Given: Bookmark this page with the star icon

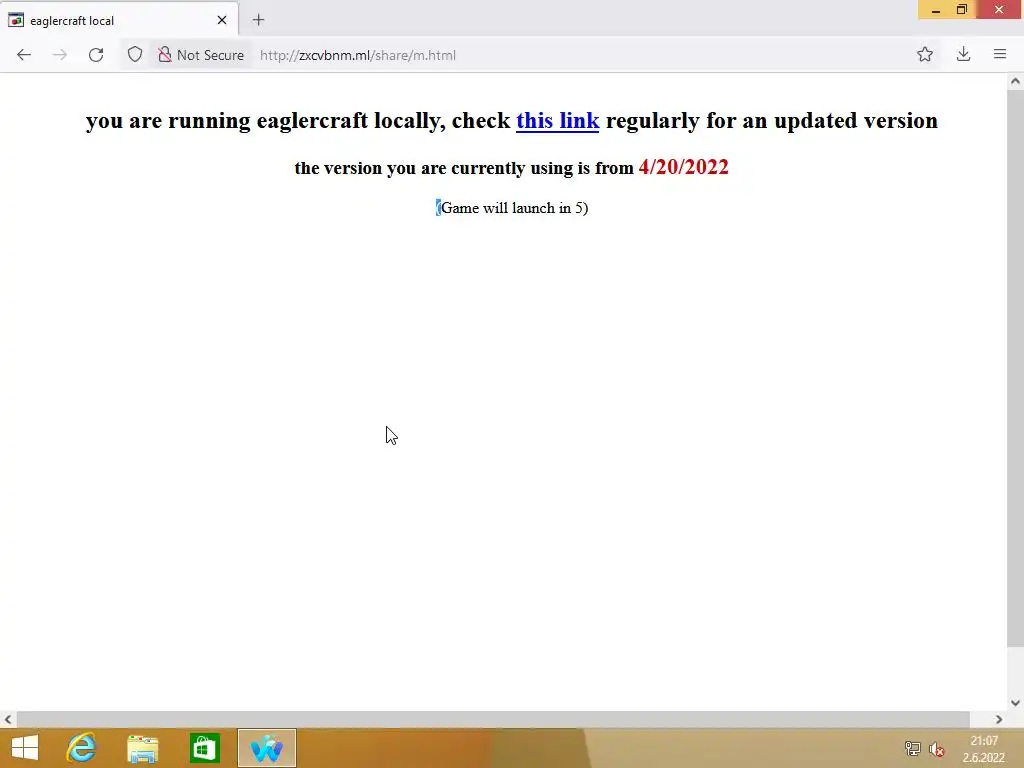Looking at the screenshot, I should pyautogui.click(x=925, y=55).
